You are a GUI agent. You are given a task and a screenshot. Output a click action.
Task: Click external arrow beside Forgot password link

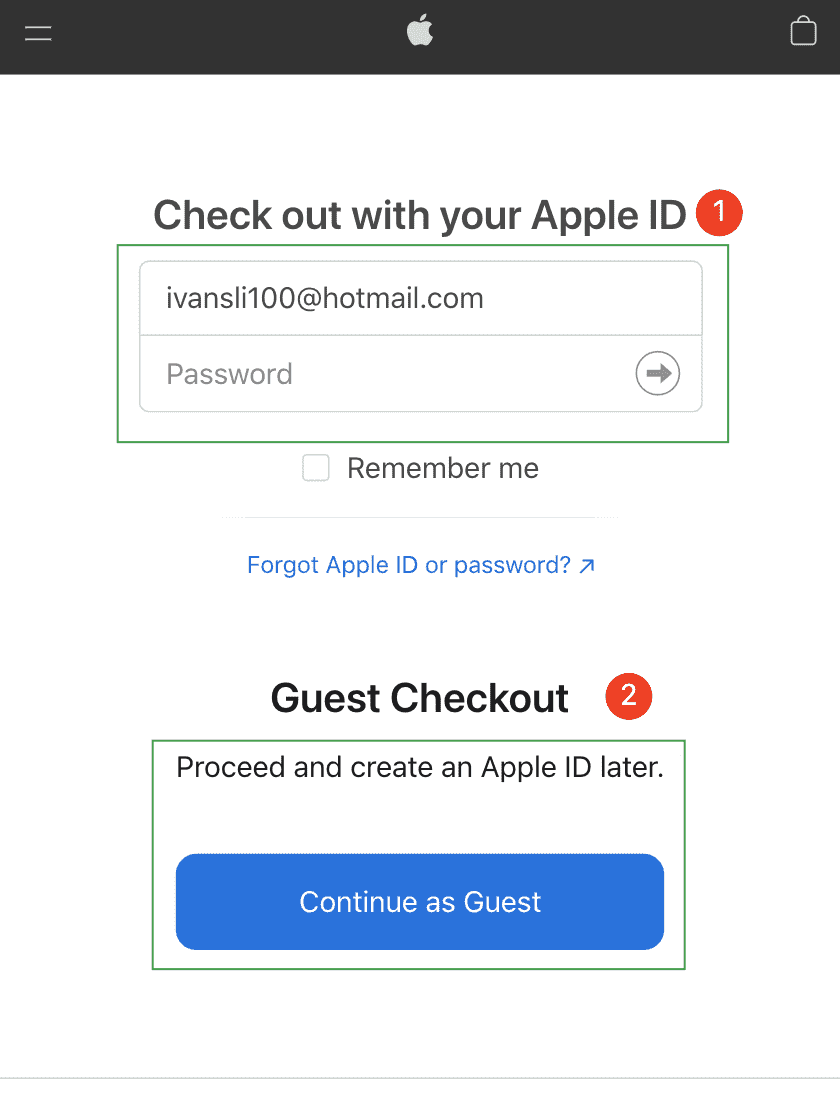tap(587, 566)
